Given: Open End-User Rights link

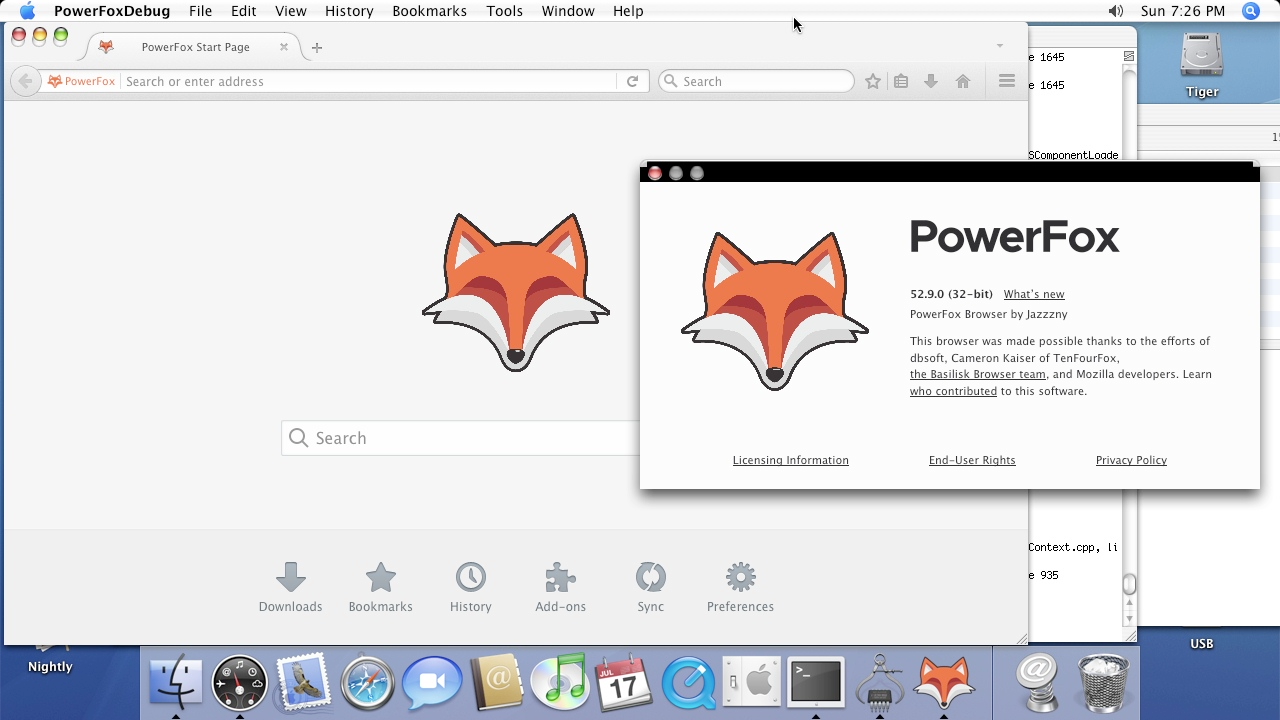Looking at the screenshot, I should 972,460.
